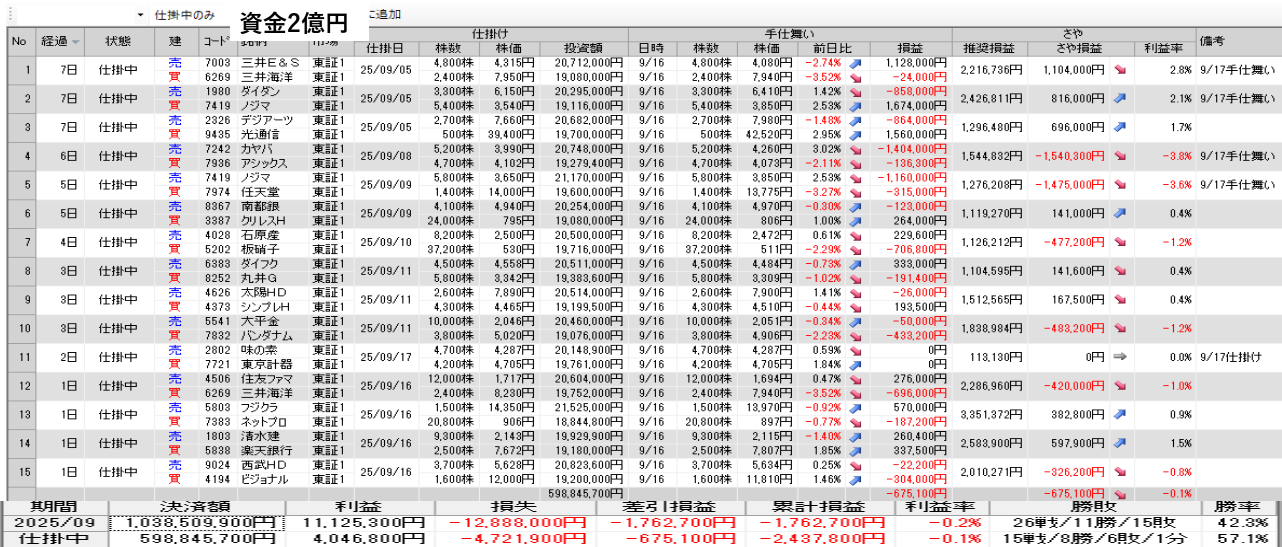The image size is (1282, 547).
Task: Click the 9/17手仕舞い note in row 1
Action: tap(1237, 70)
